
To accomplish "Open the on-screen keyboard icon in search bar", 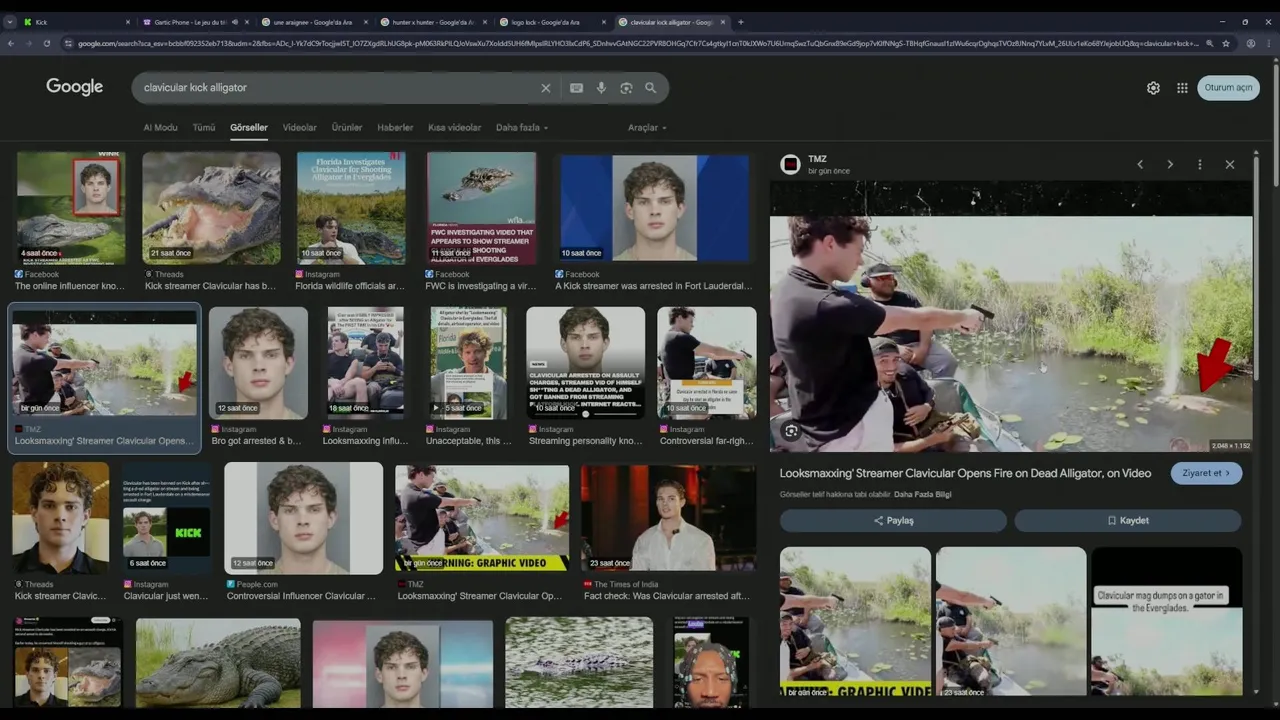I will 576,88.
